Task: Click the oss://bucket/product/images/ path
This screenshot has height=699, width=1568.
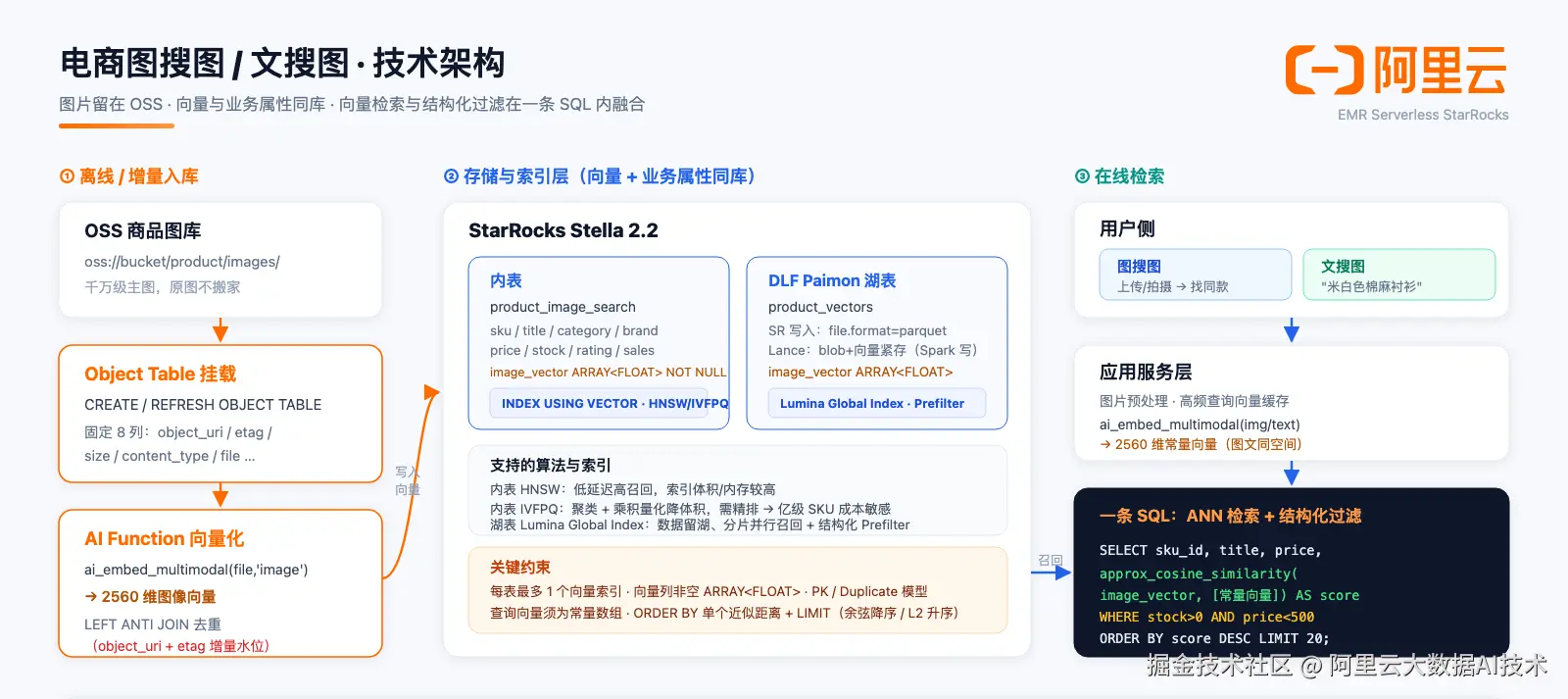Action: tap(182, 262)
